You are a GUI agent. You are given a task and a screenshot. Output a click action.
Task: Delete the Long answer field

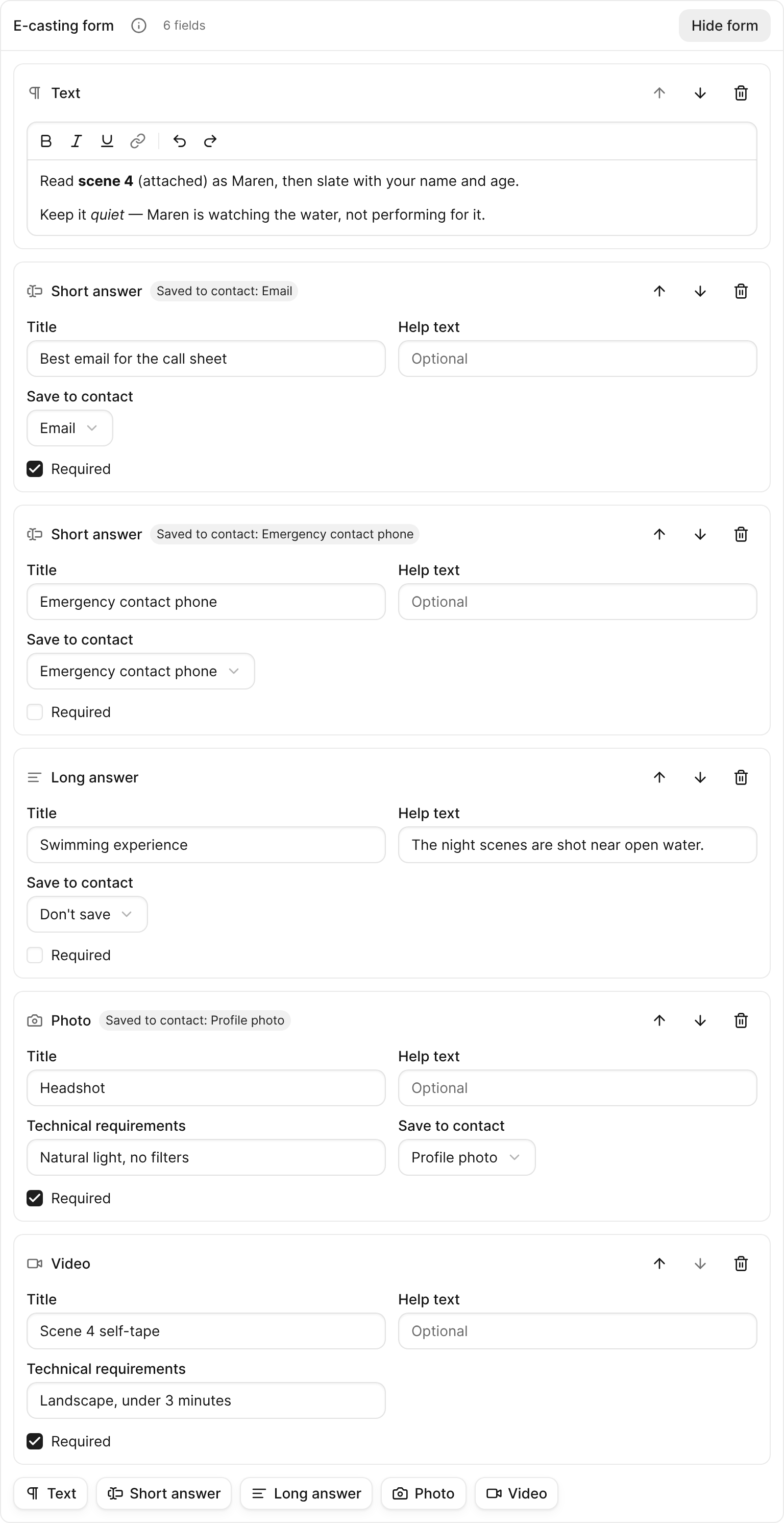coord(741,777)
